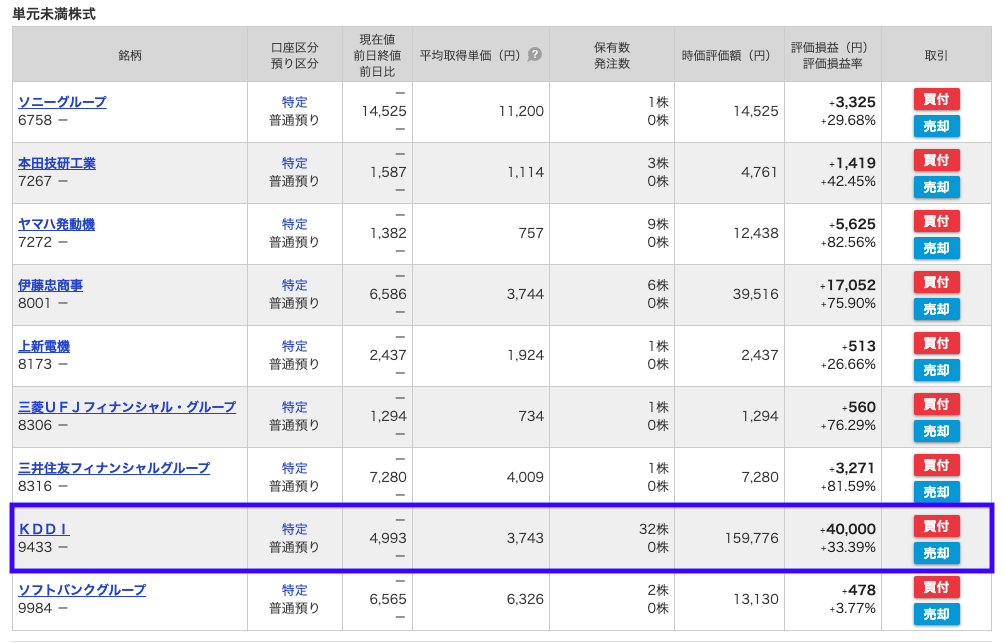
Task: Click 売却 for 三菱UFJフィナンシャル・グループ
Action: click(x=936, y=431)
